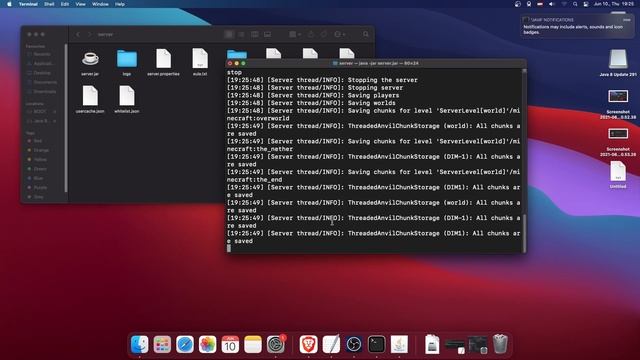Open notification options ellipsis button

[627, 20]
